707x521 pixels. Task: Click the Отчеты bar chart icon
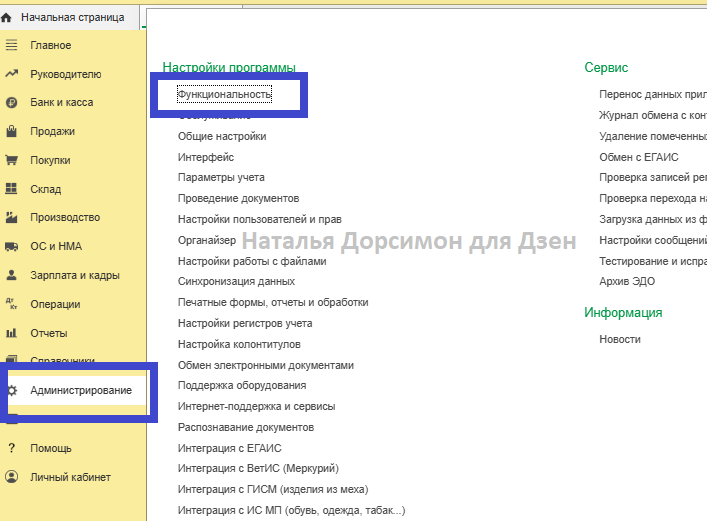[x=11, y=333]
